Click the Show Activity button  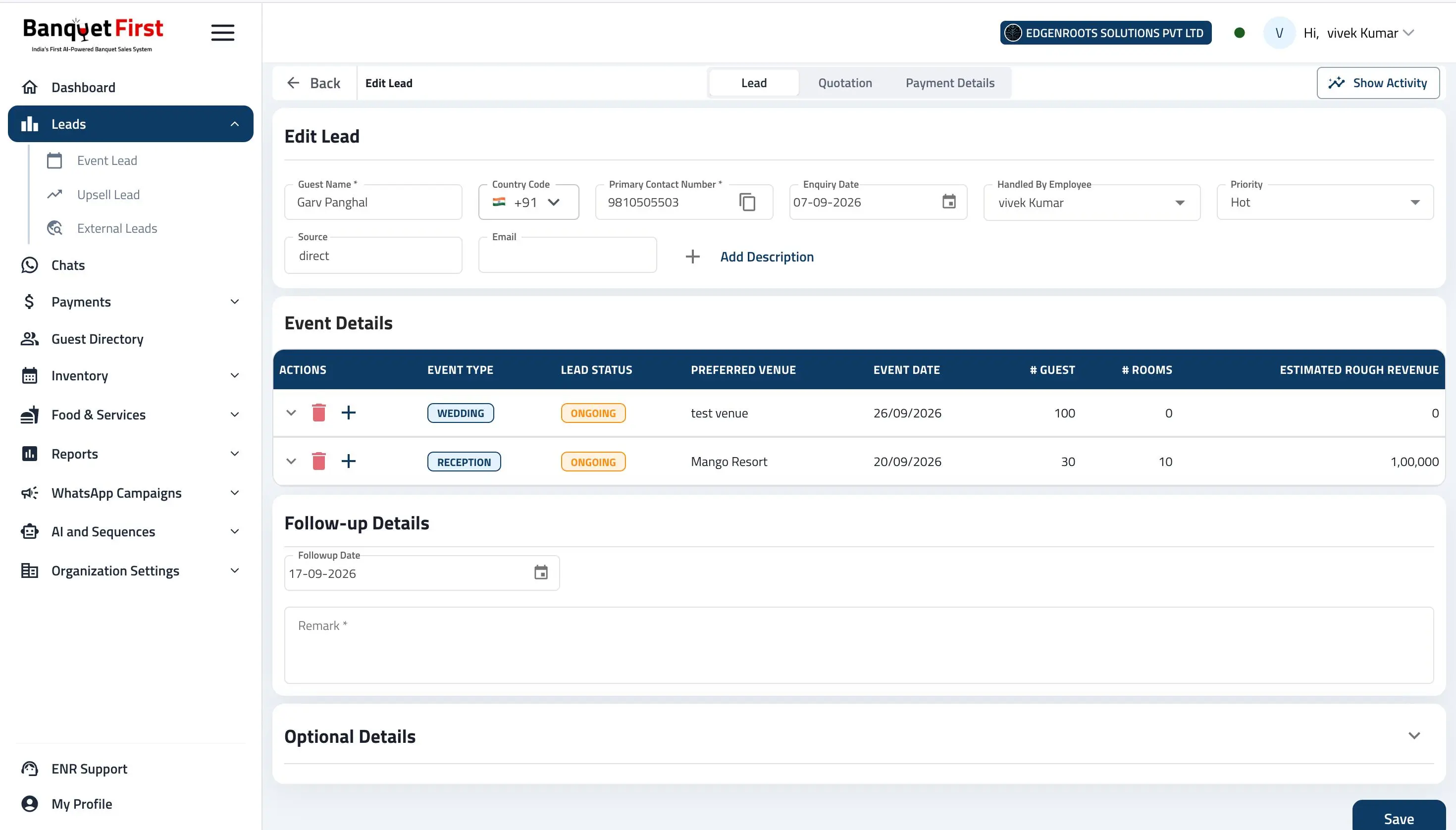tap(1378, 83)
